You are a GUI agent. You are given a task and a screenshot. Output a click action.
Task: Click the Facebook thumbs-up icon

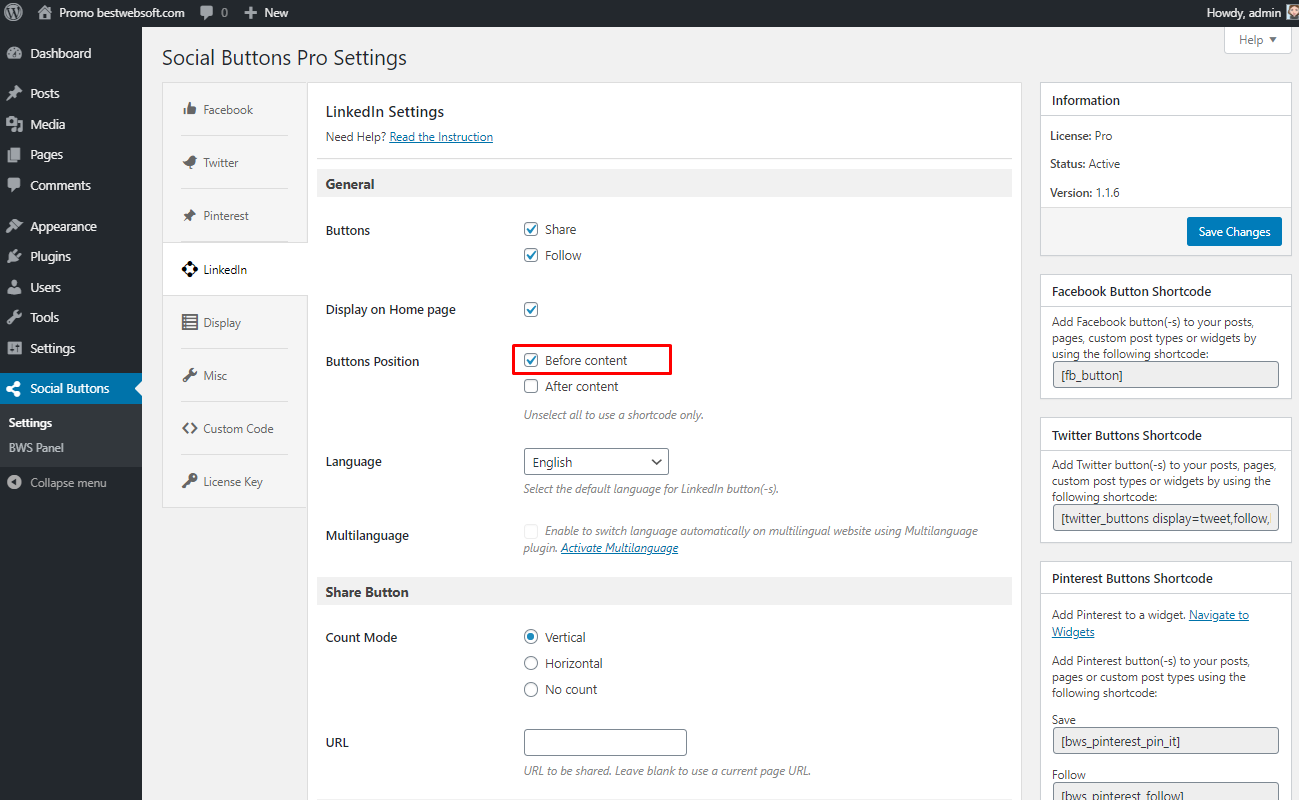click(189, 109)
